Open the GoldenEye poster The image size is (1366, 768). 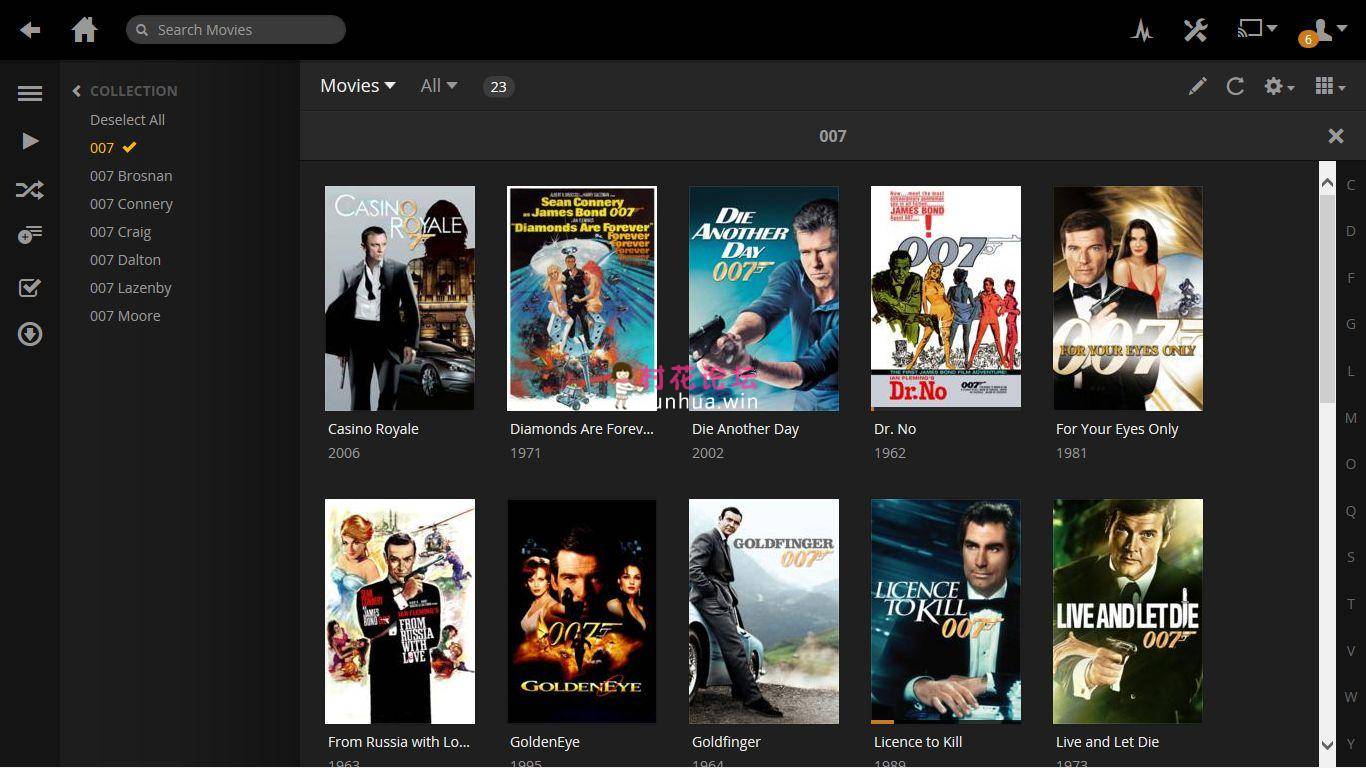click(582, 611)
